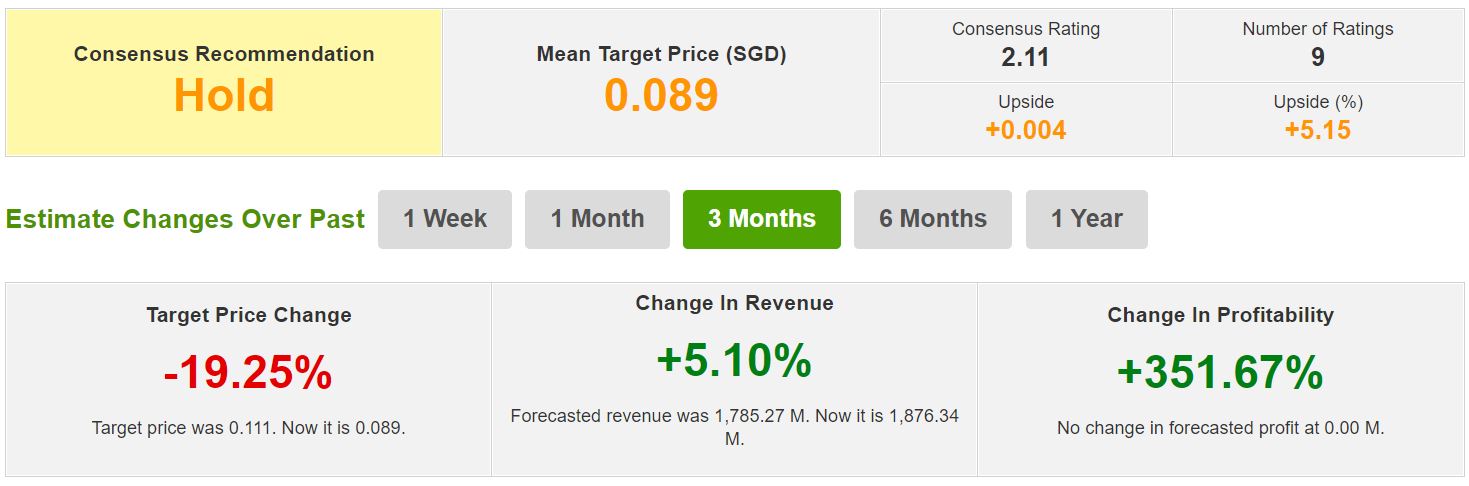Click the Mean Target Price (SGD) label

pos(661,54)
